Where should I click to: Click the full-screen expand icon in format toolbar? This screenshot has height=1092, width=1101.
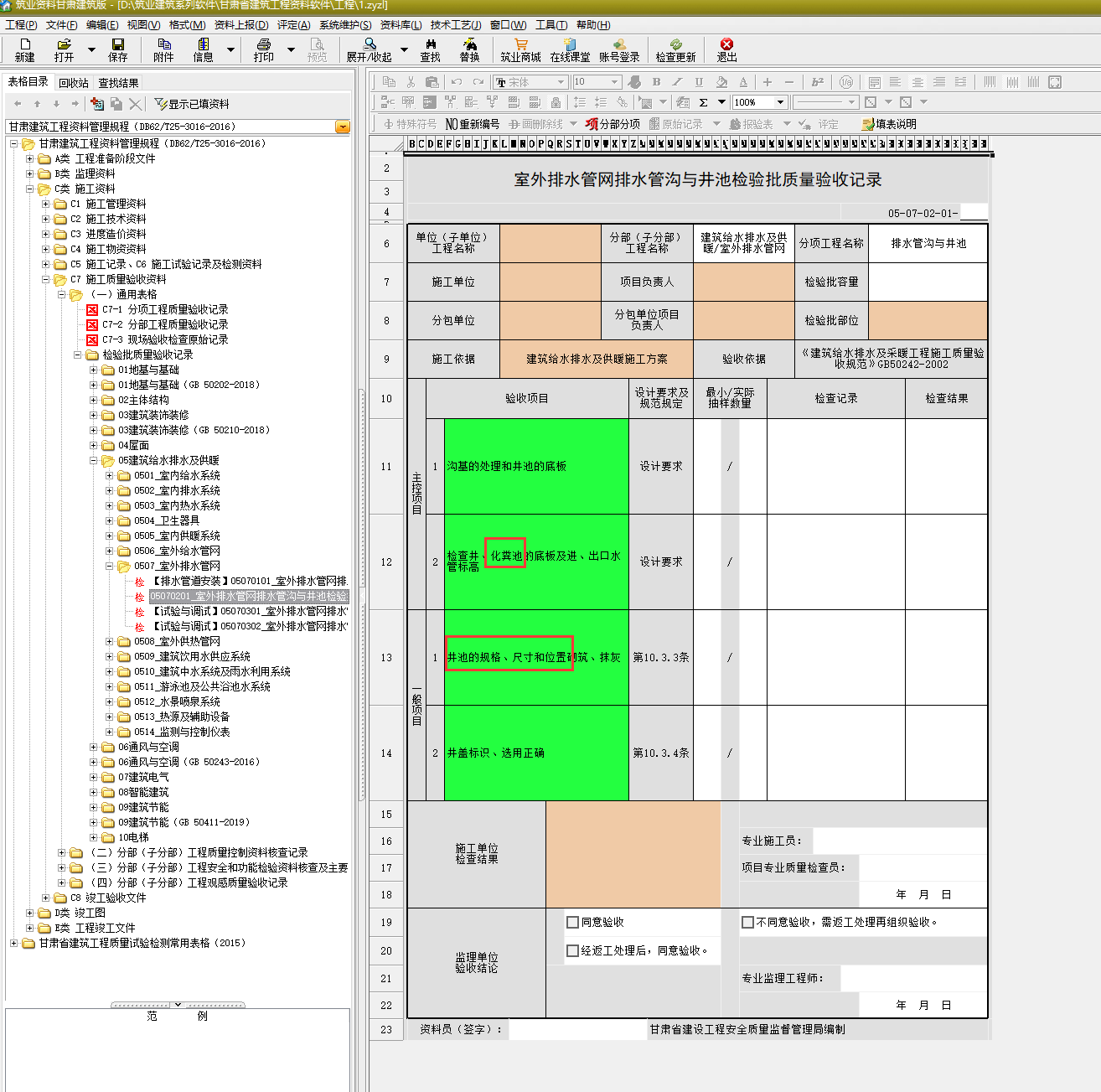pos(1055,82)
